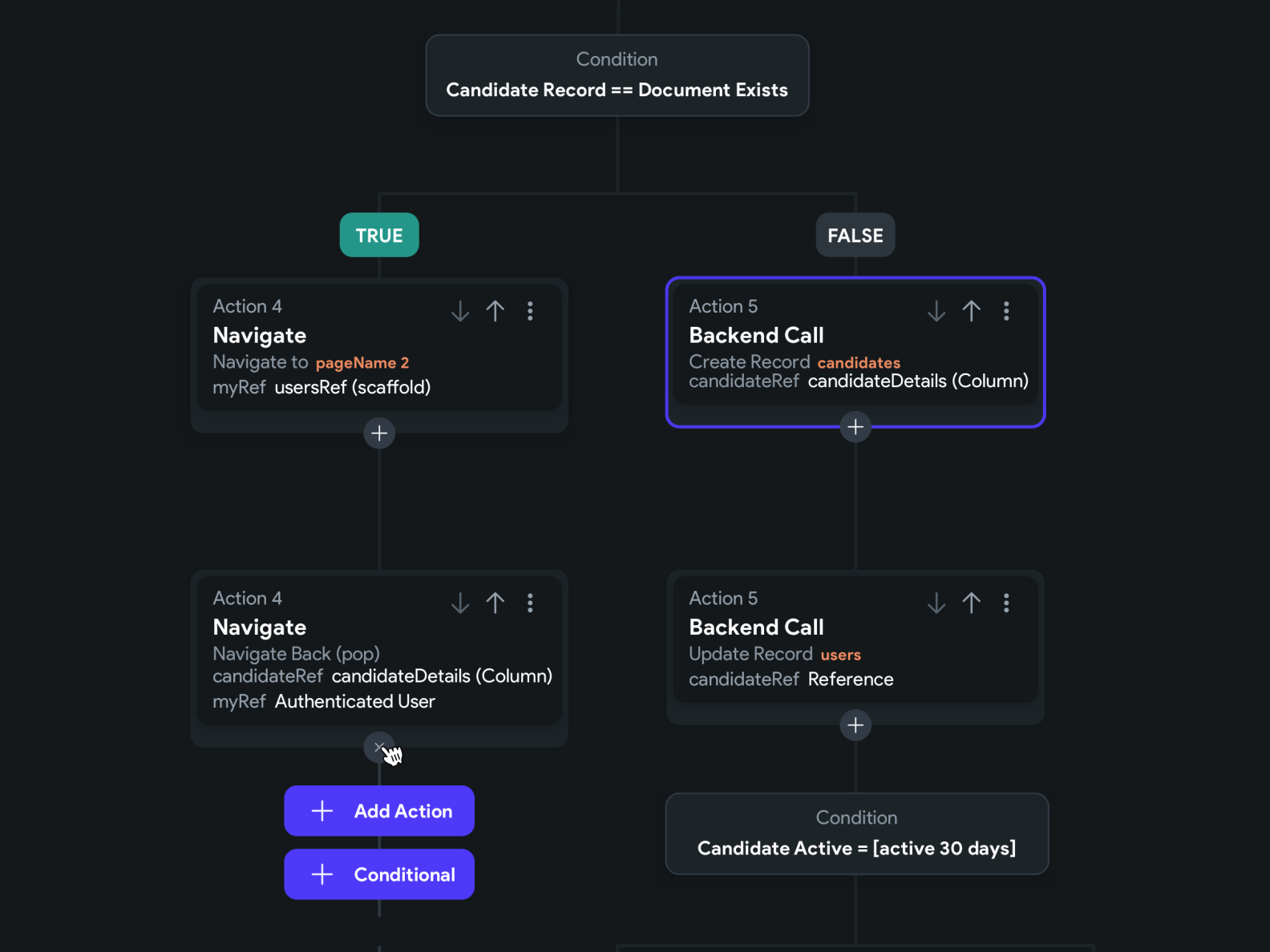
Task: Select the TRUE branch label
Action: [x=379, y=236]
